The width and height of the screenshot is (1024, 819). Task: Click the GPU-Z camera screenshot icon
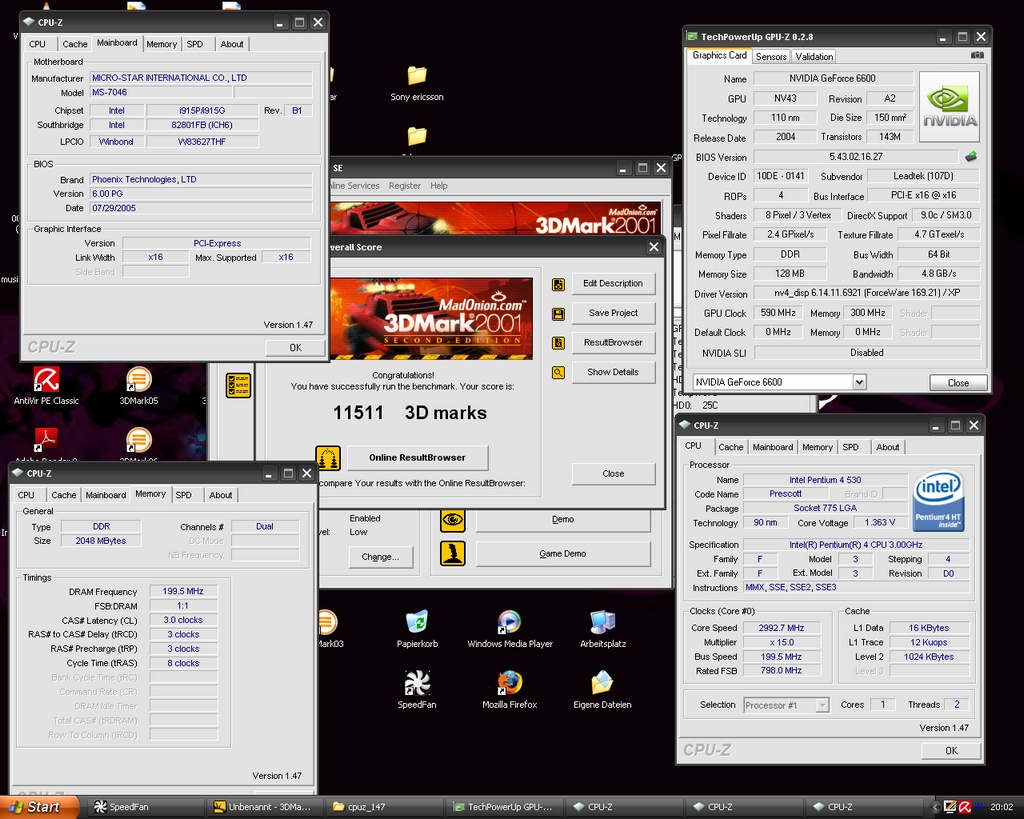click(977, 56)
